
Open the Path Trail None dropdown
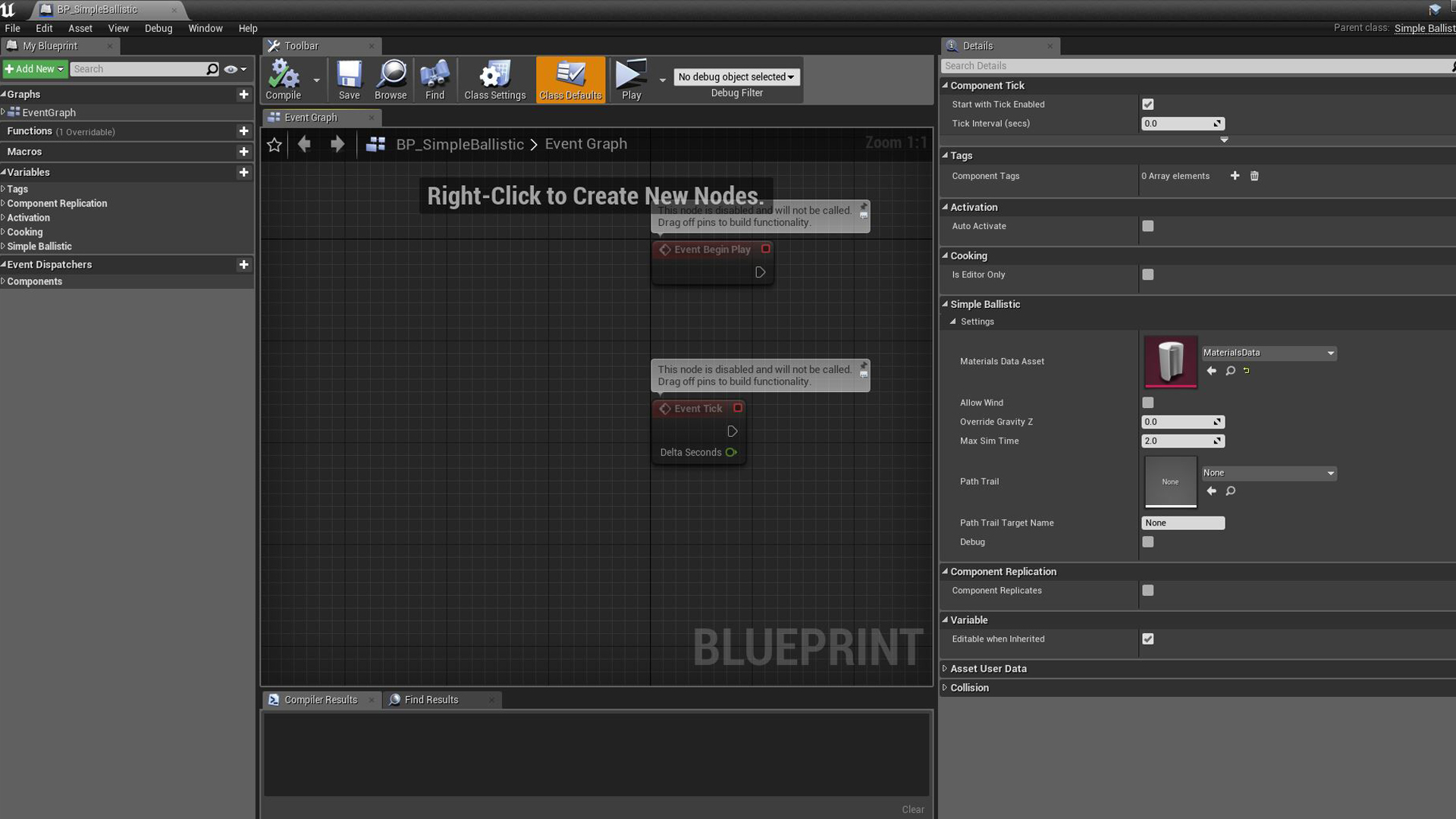coord(1267,472)
